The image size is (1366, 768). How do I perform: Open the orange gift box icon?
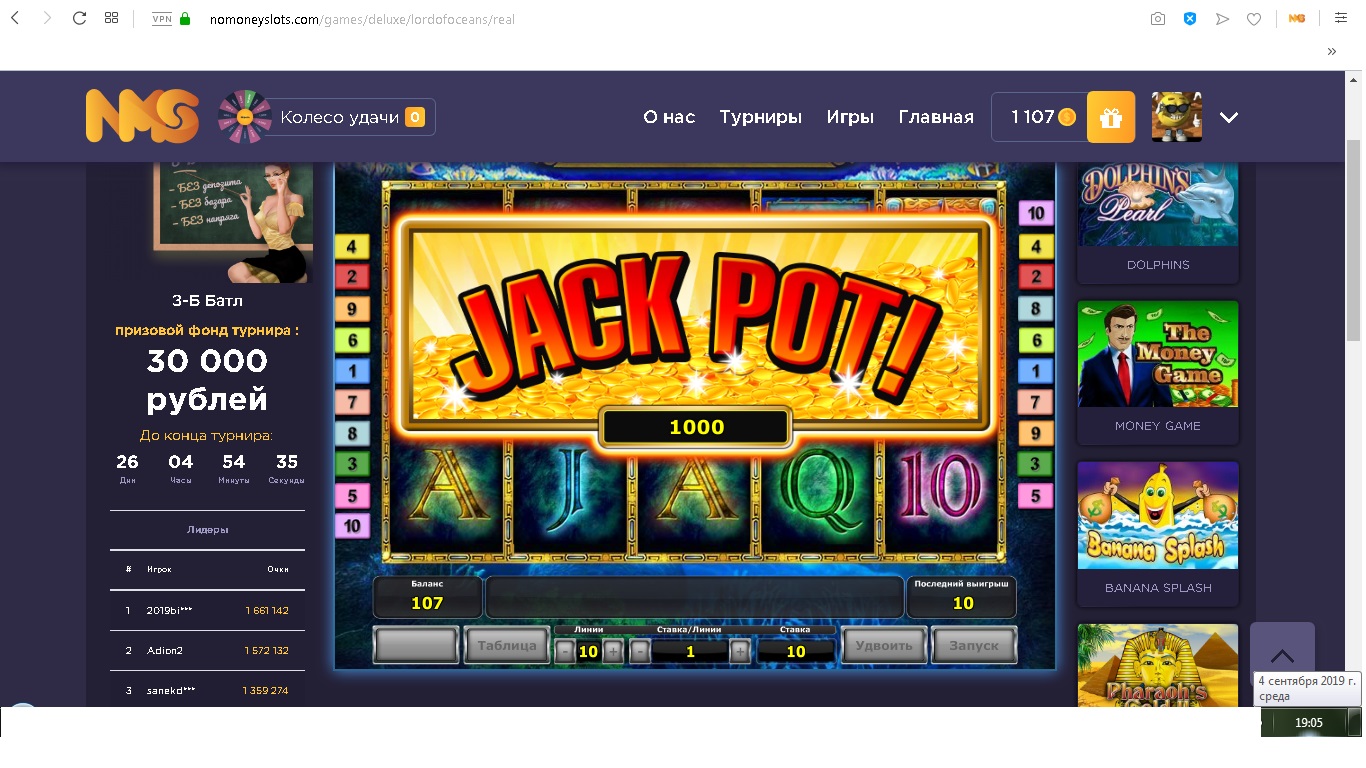pos(1111,117)
